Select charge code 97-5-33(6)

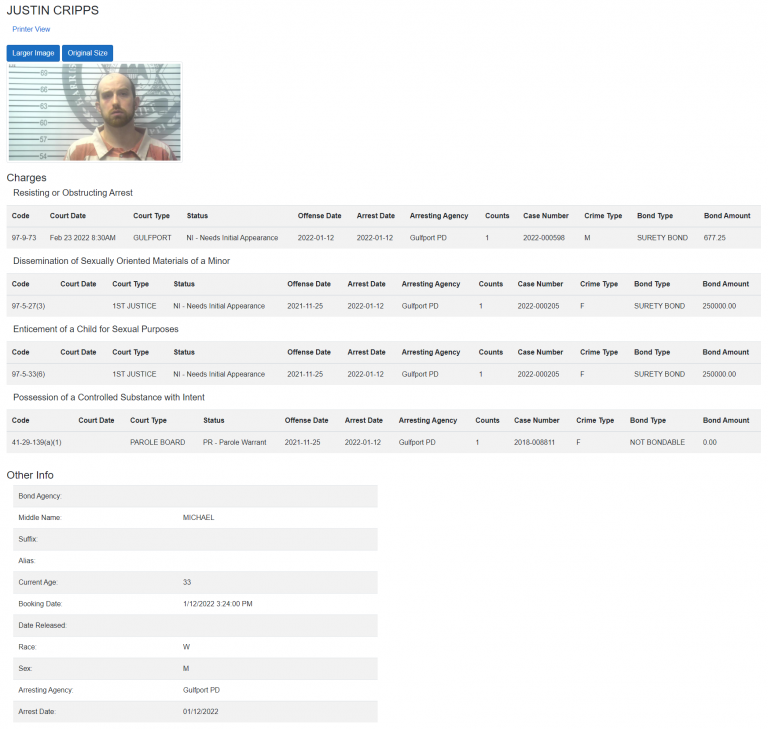click(29, 374)
